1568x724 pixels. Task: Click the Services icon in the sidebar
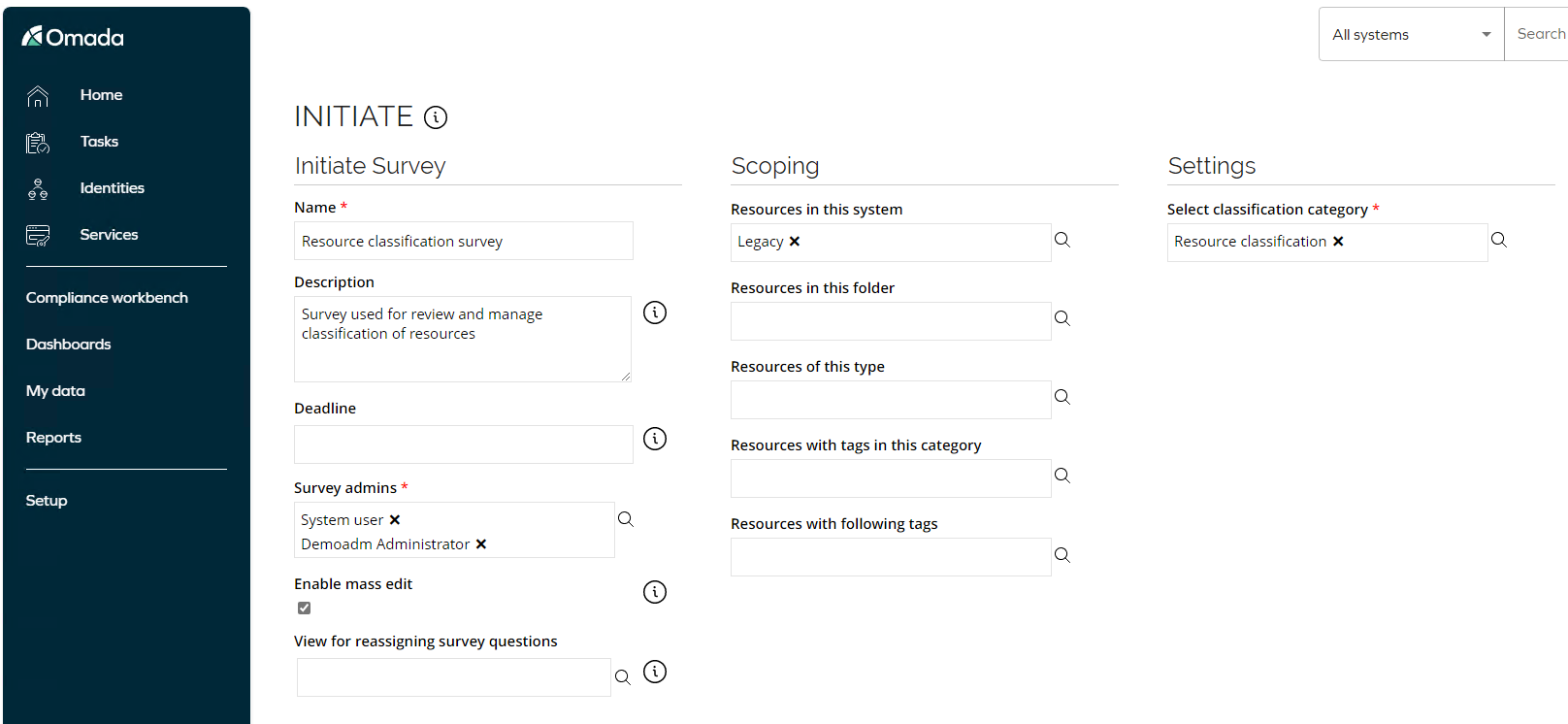(x=38, y=236)
